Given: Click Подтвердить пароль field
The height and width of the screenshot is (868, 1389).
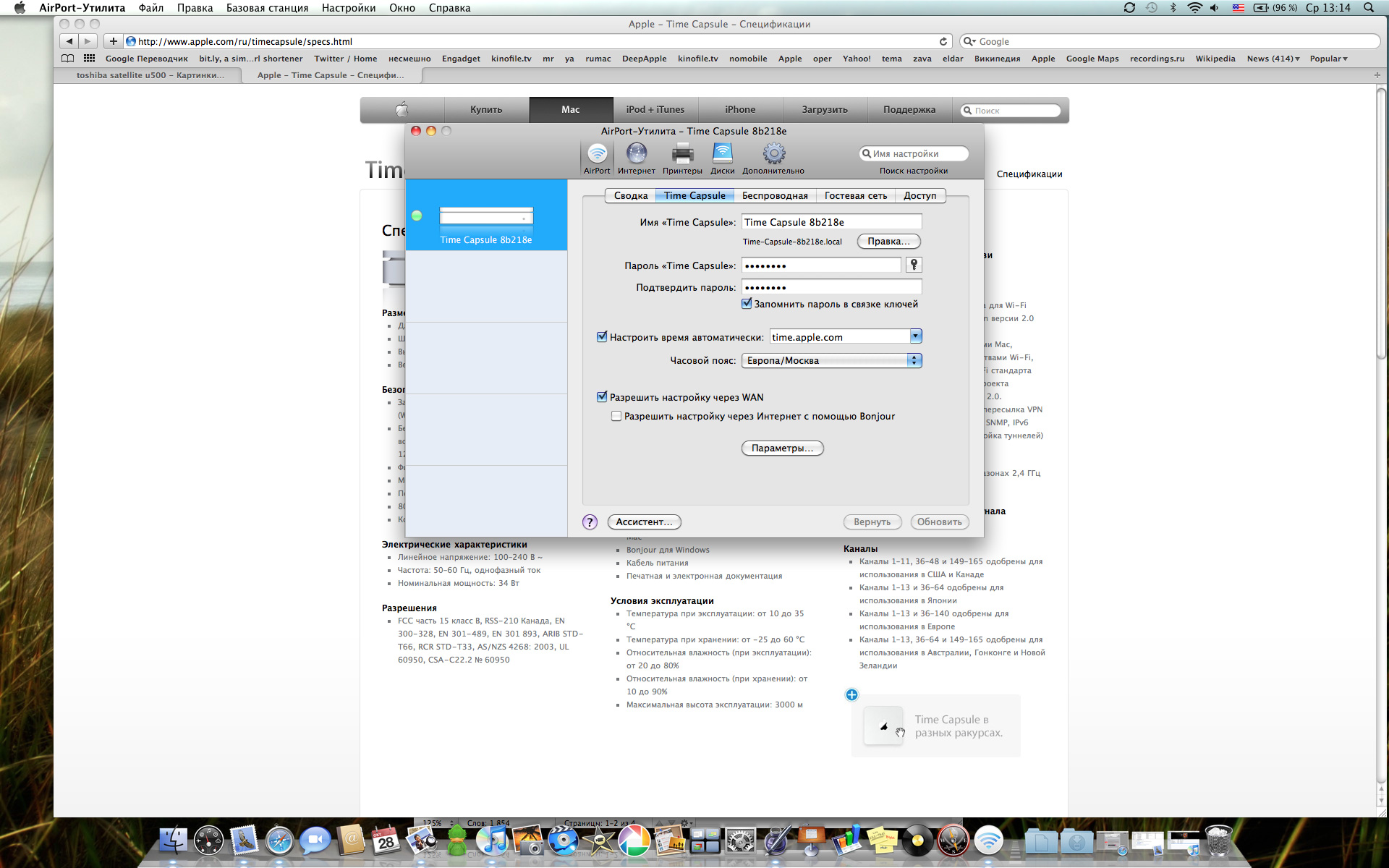Looking at the screenshot, I should (831, 287).
